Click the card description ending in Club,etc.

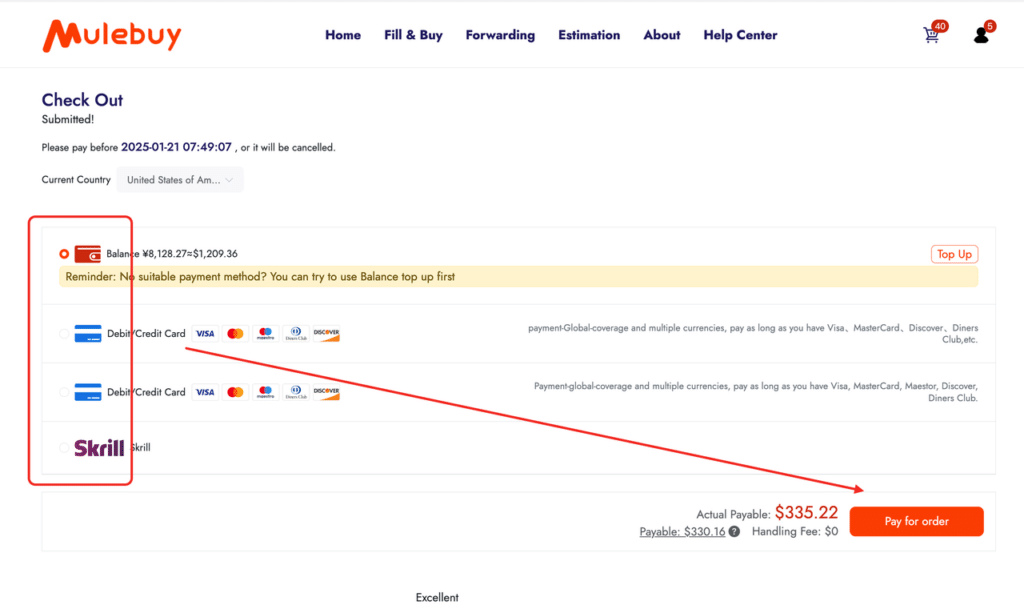(x=752, y=334)
